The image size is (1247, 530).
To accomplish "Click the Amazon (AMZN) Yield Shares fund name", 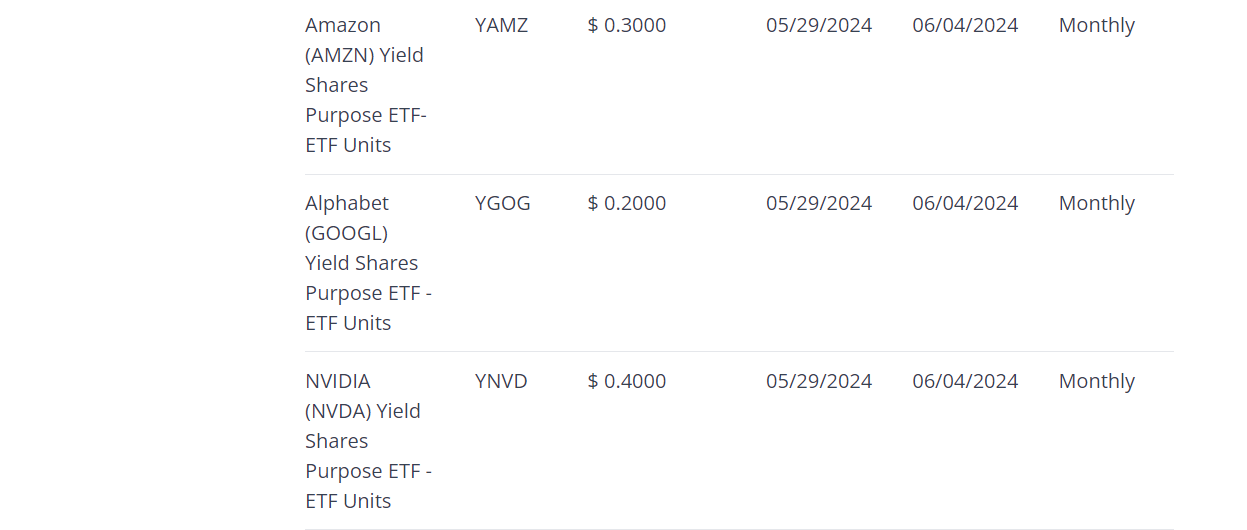I will pos(366,85).
